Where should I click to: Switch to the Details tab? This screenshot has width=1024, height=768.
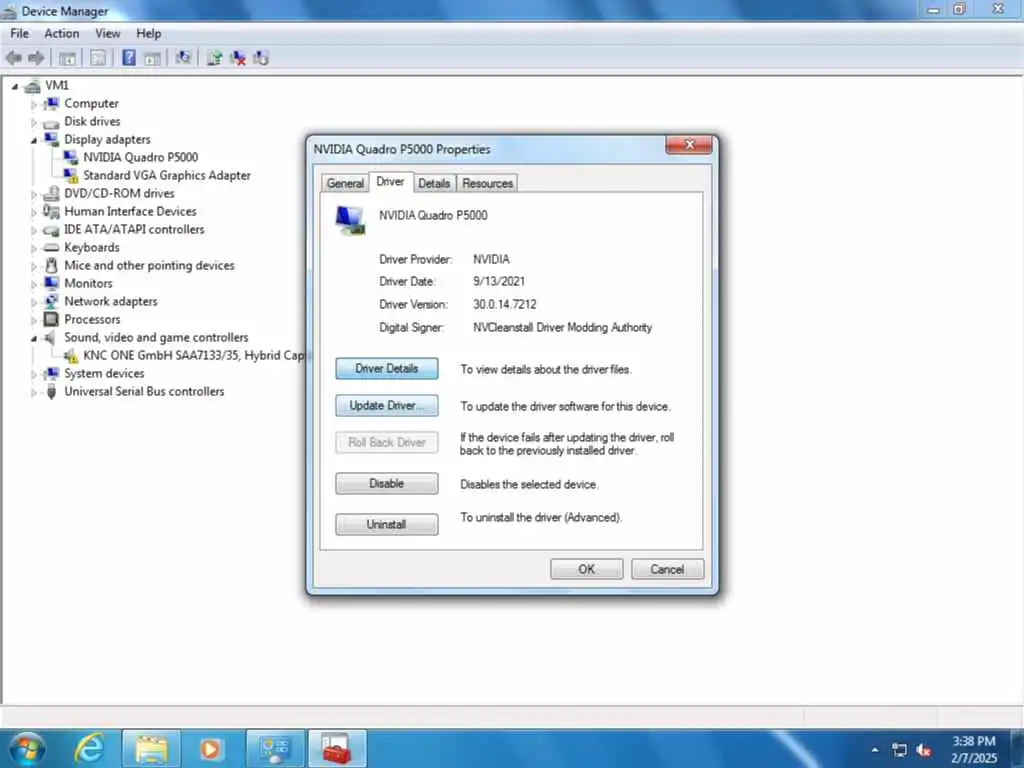(434, 184)
